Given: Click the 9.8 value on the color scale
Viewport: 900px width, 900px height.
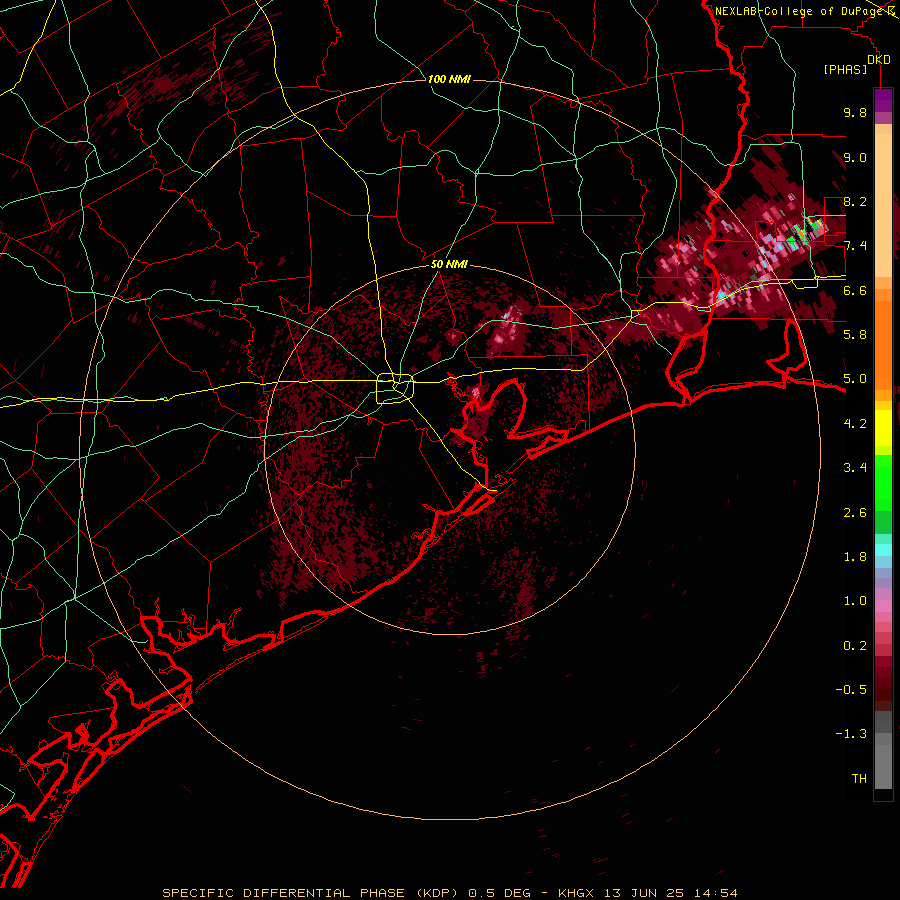Looking at the screenshot, I should (855, 112).
